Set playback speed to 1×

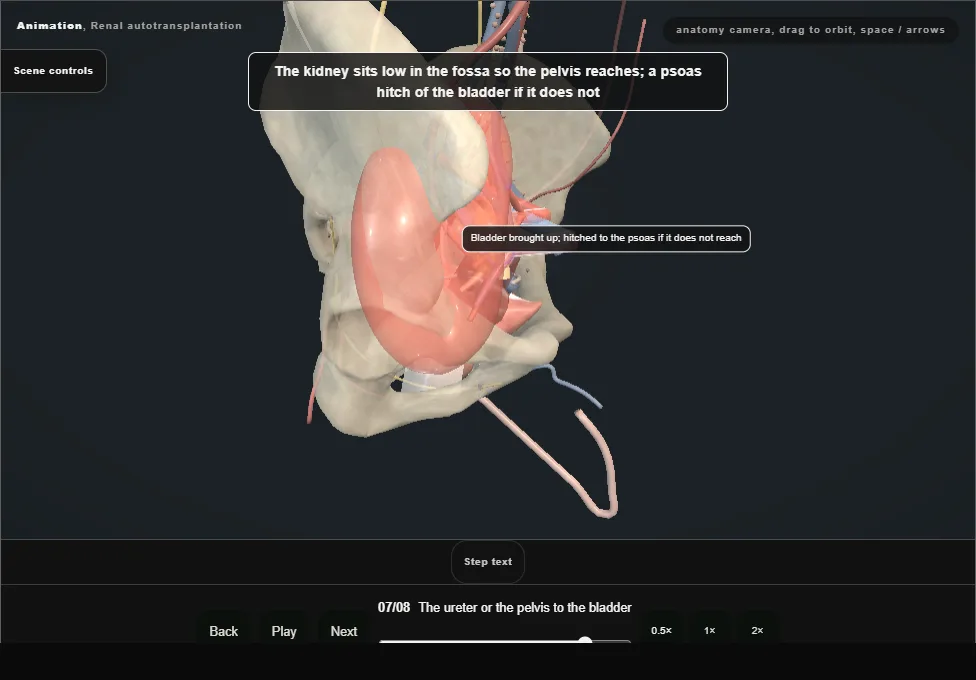[710, 630]
